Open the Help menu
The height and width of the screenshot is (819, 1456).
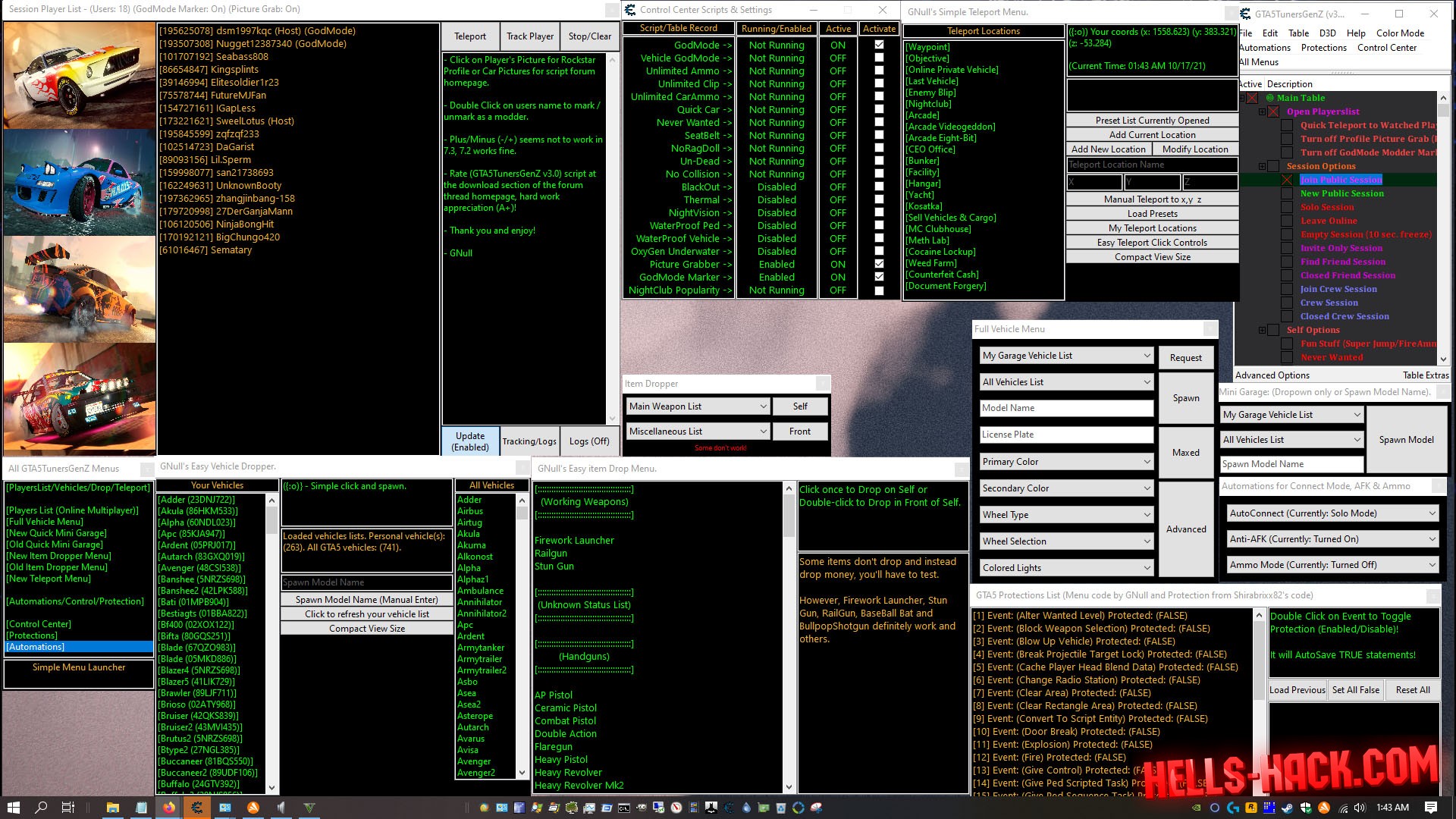pyautogui.click(x=1356, y=33)
